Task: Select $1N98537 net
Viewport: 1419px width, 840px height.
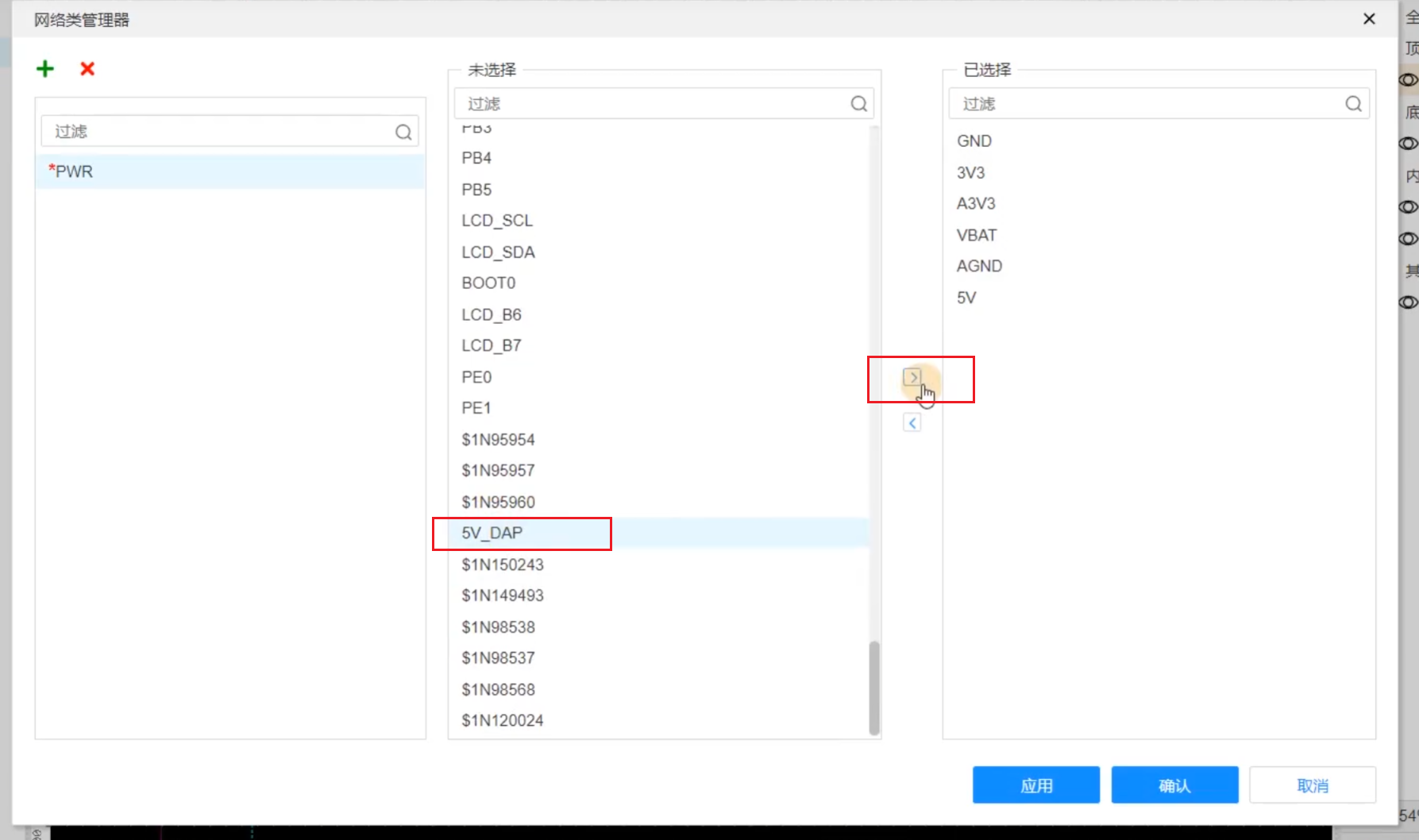Action: (x=659, y=658)
